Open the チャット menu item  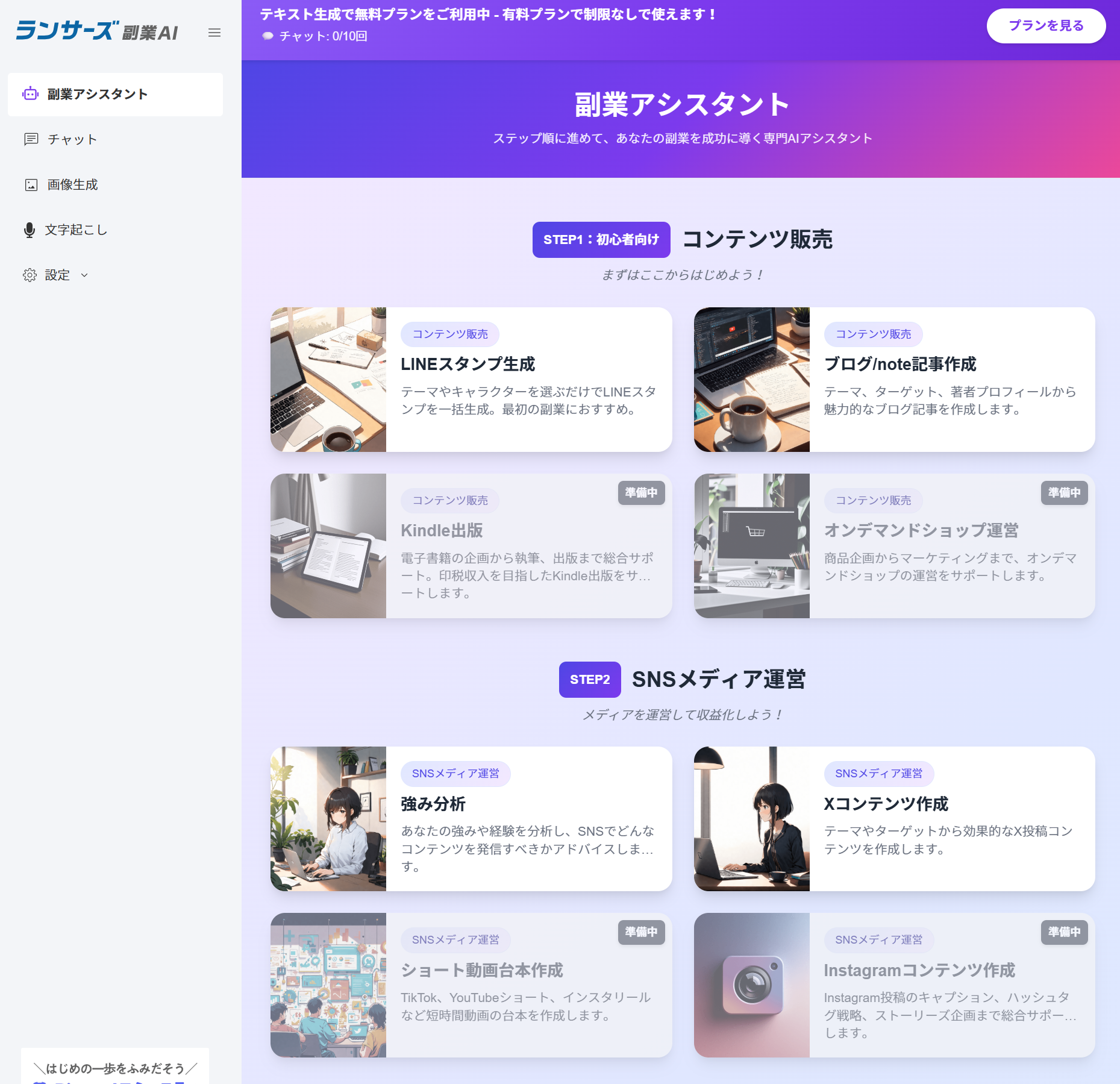[x=72, y=139]
